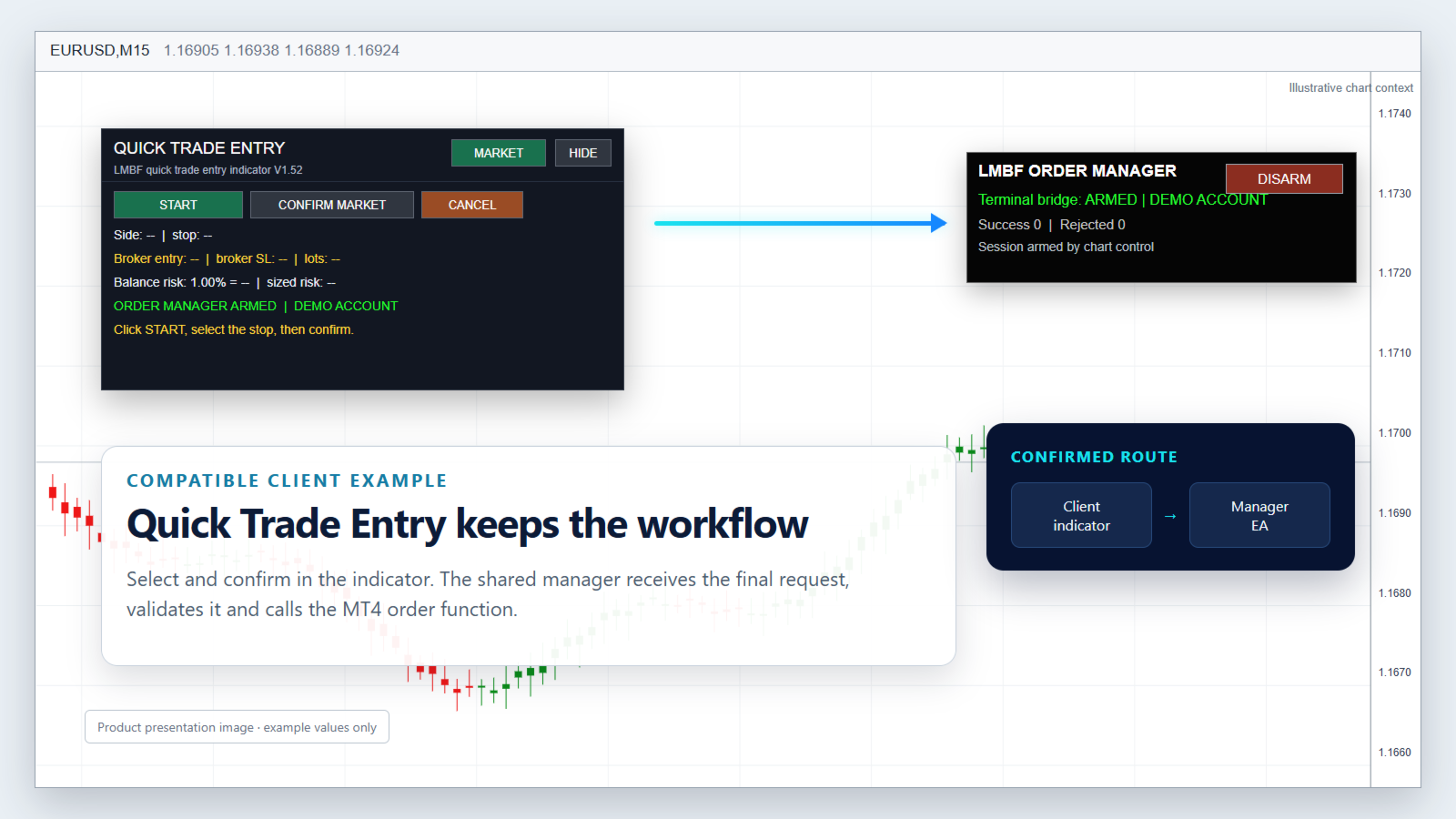Click the LMBF ORDER MANAGER title

[1077, 171]
